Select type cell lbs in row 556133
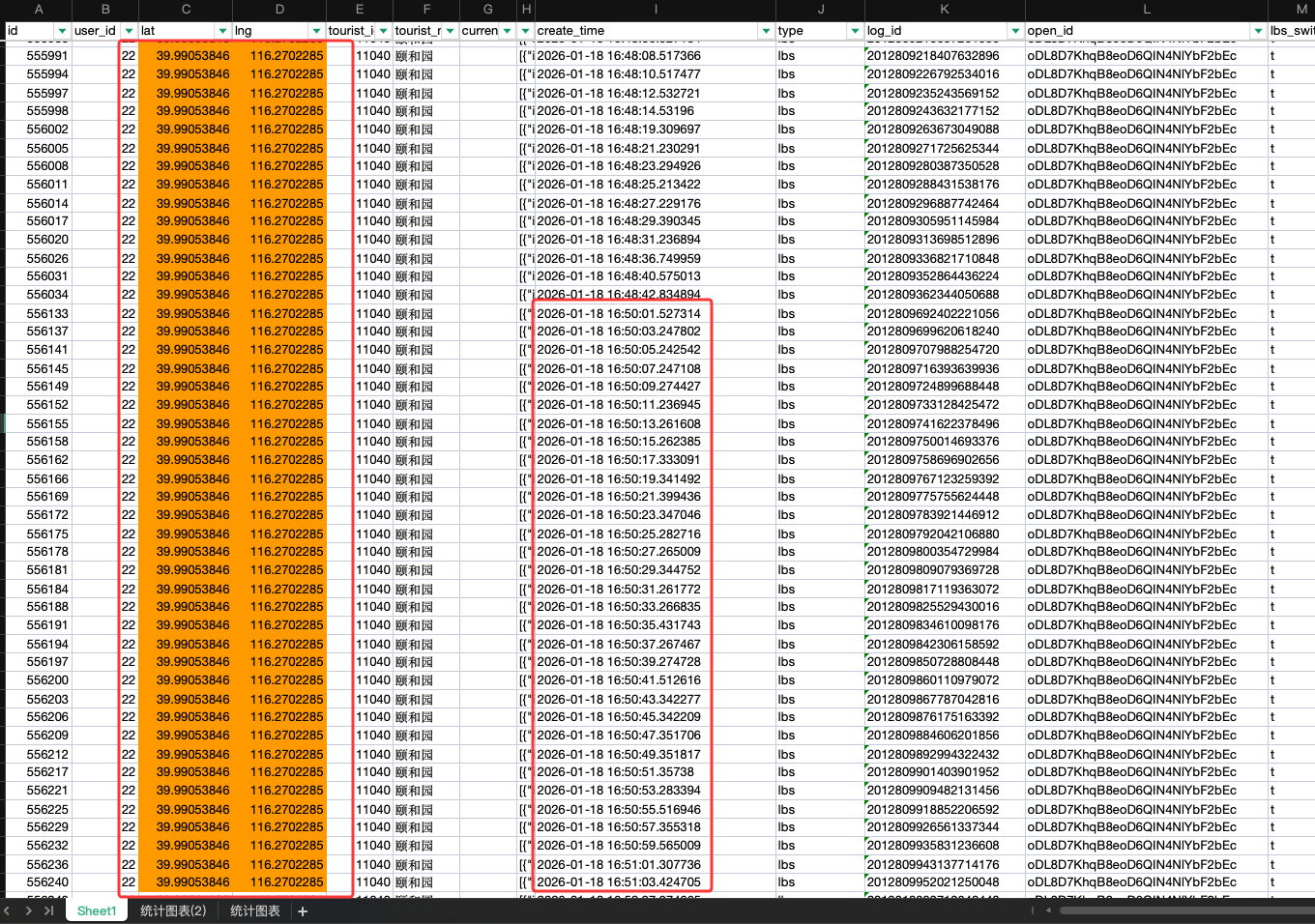 tap(821, 314)
